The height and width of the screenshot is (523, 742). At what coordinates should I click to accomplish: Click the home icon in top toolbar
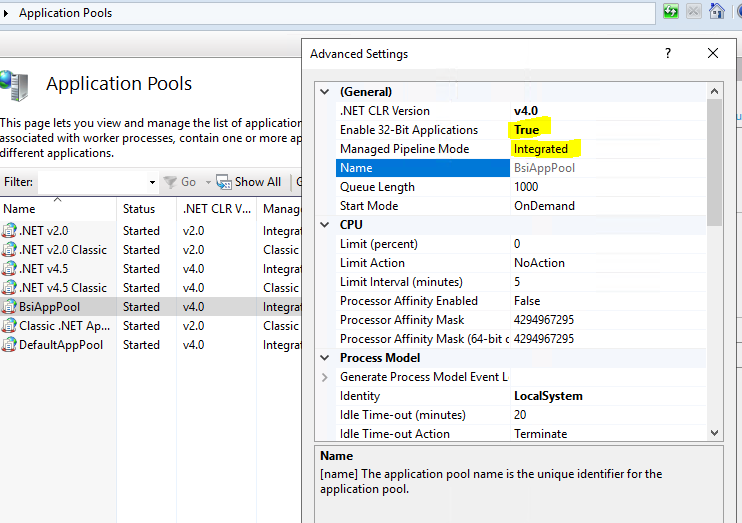[x=717, y=12]
